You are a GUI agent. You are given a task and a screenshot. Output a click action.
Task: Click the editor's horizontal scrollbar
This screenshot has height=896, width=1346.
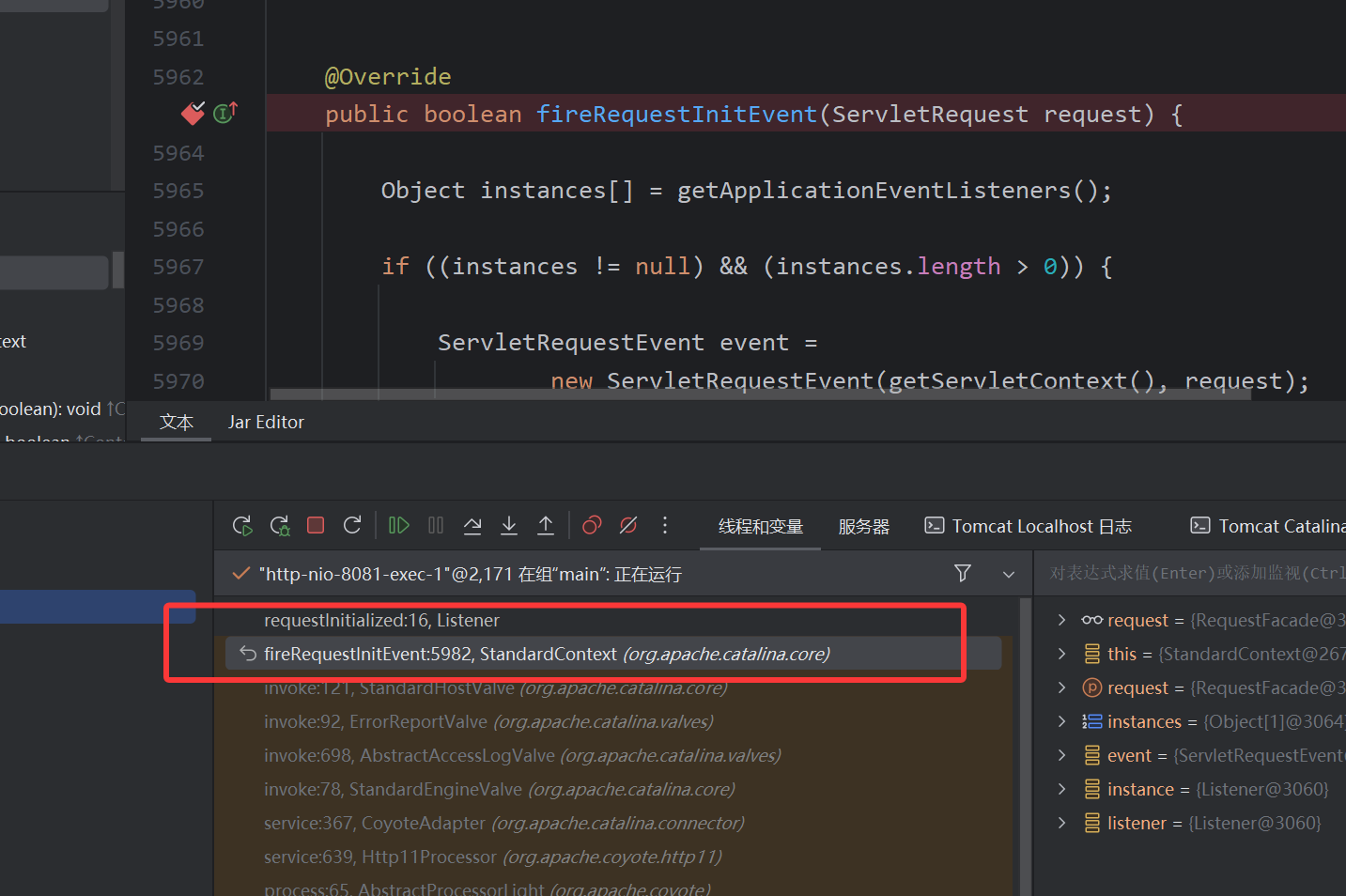pyautogui.click(x=761, y=394)
